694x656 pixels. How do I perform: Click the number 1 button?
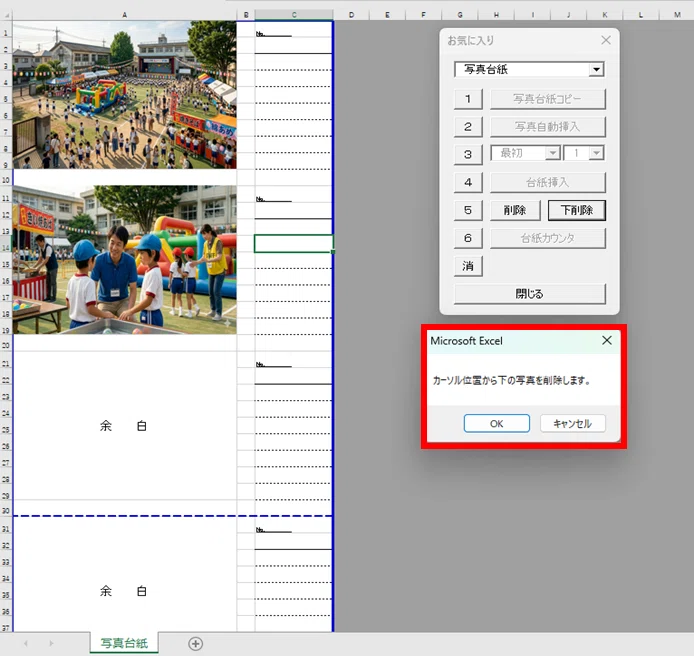[468, 99]
